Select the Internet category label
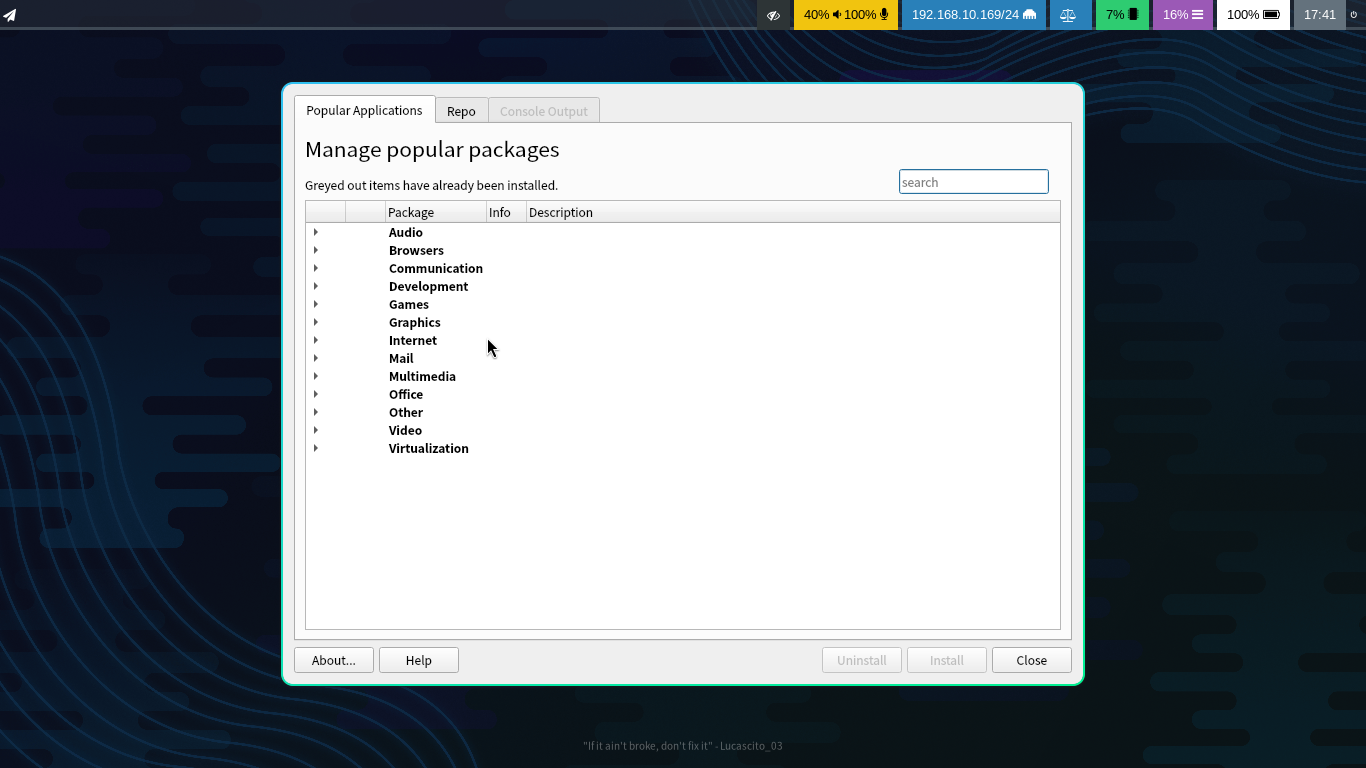Screen dimensions: 1366x768 tap(413, 340)
